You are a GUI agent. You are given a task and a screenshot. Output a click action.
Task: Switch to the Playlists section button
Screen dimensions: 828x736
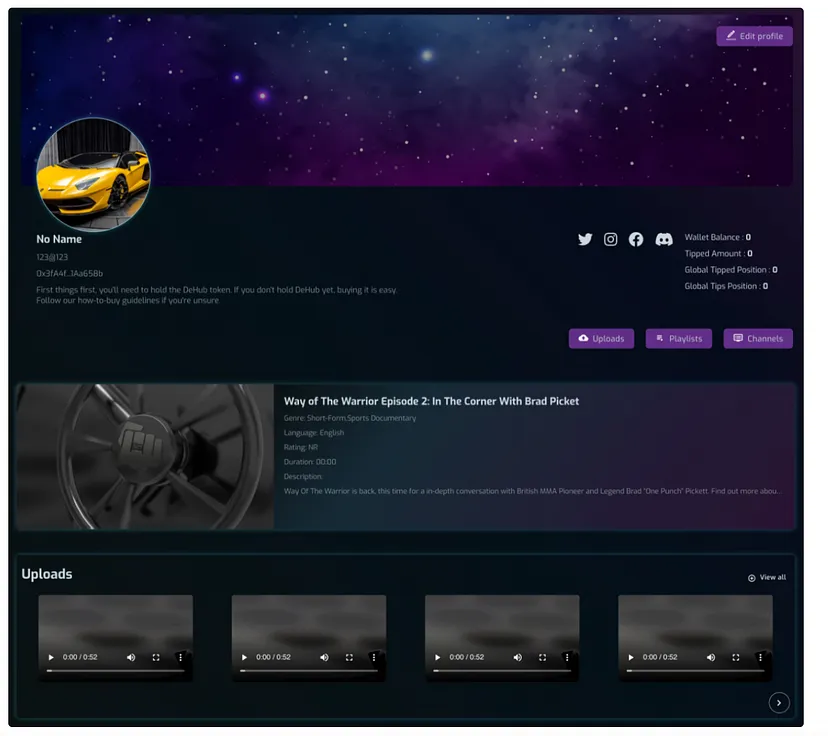pyautogui.click(x=679, y=338)
